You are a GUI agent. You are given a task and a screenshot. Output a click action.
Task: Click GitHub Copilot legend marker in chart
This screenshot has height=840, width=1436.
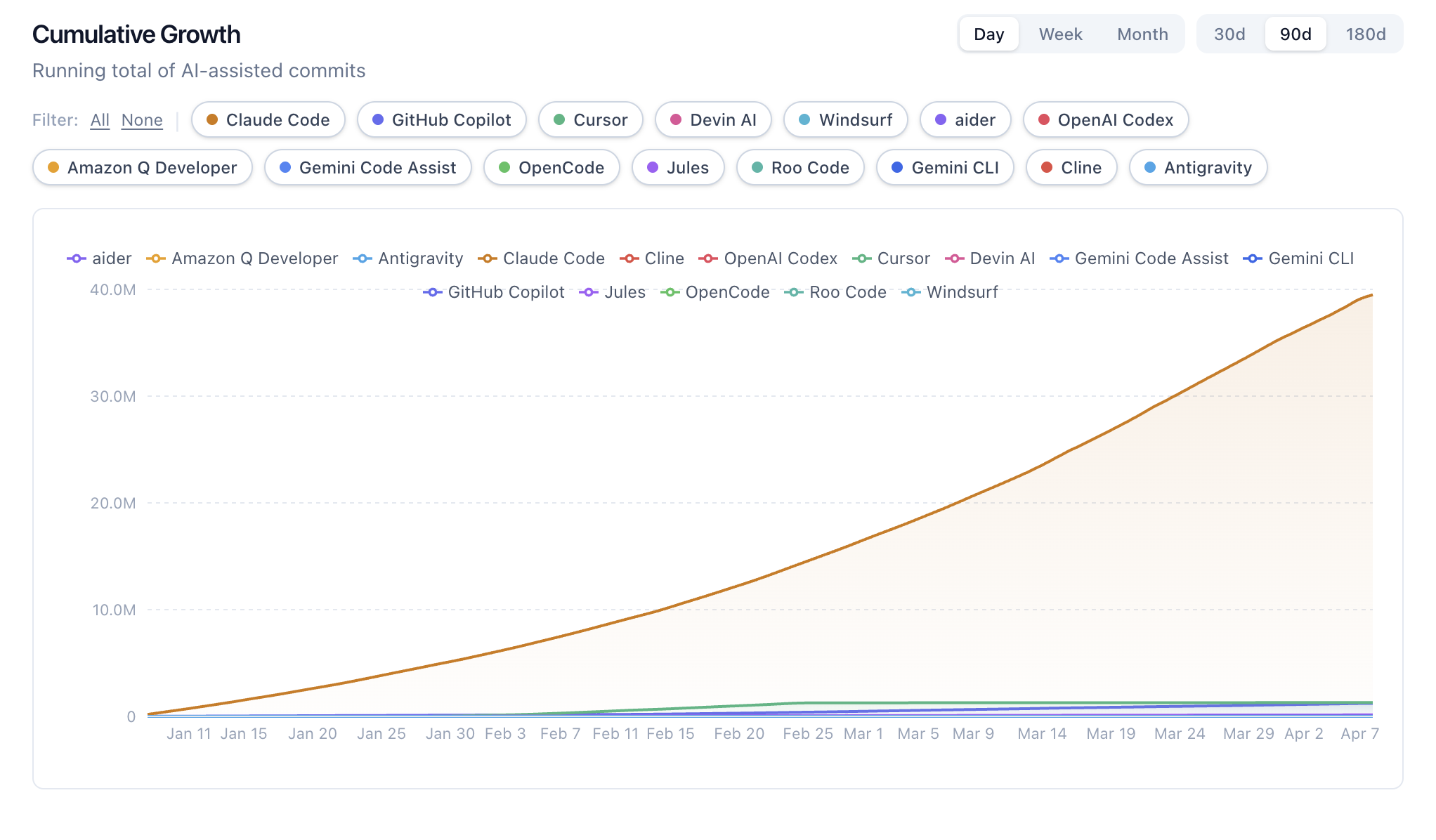pos(433,292)
